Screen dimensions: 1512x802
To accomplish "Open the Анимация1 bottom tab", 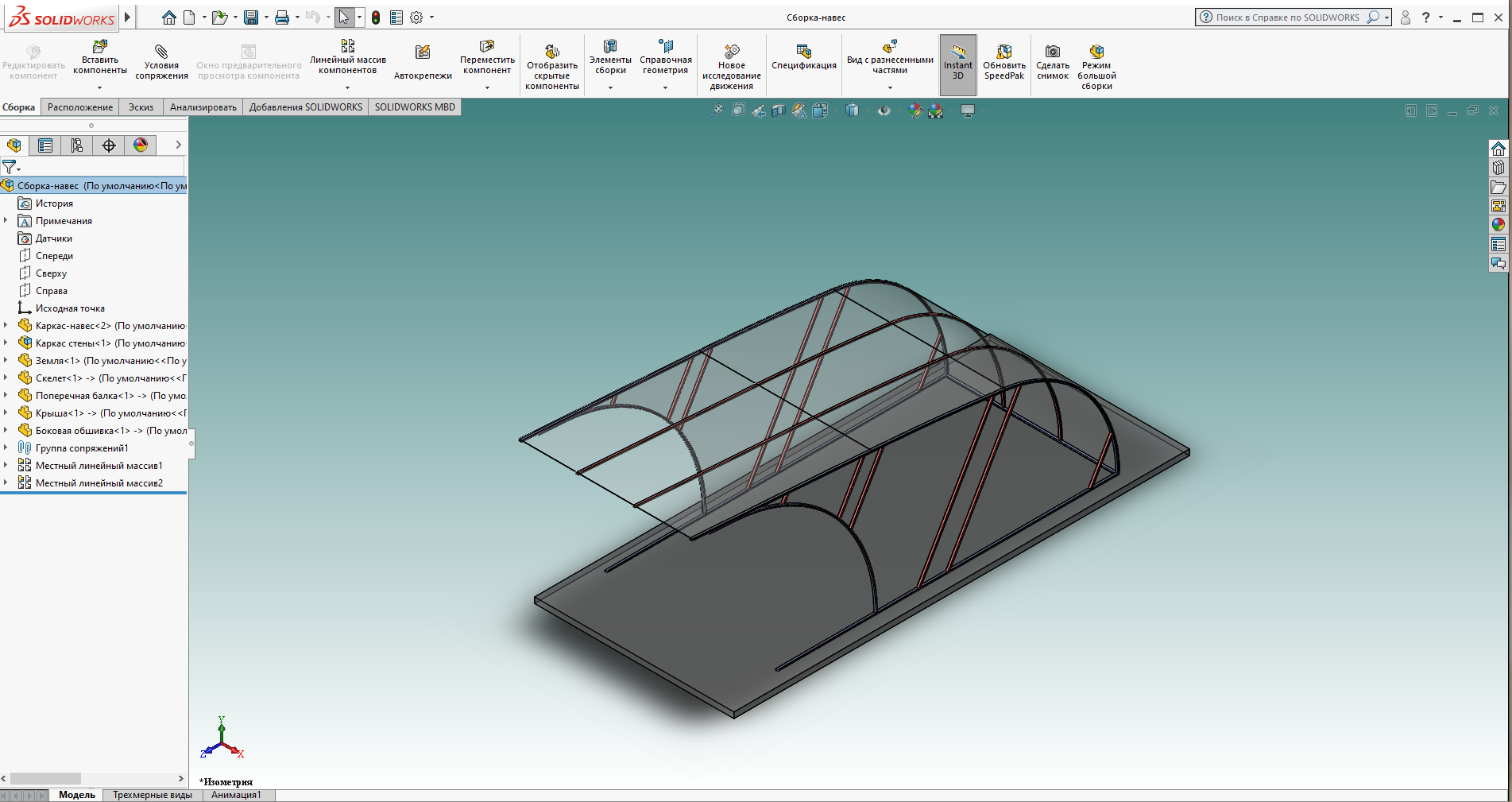I will [236, 795].
